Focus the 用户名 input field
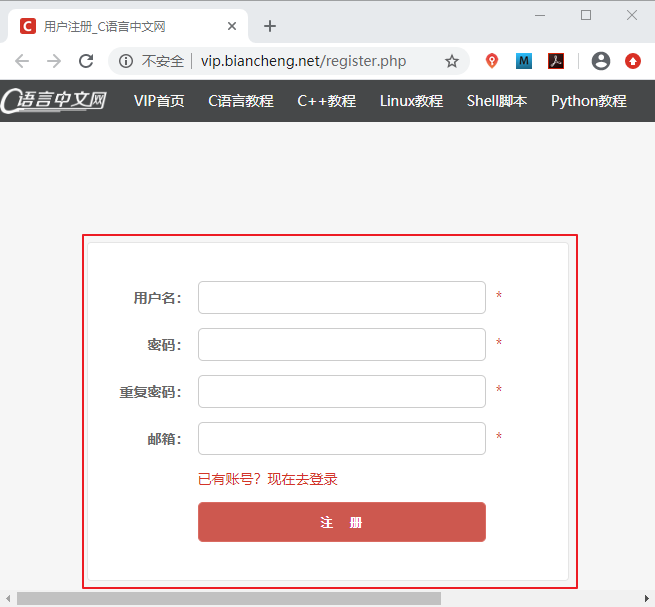 click(x=342, y=297)
